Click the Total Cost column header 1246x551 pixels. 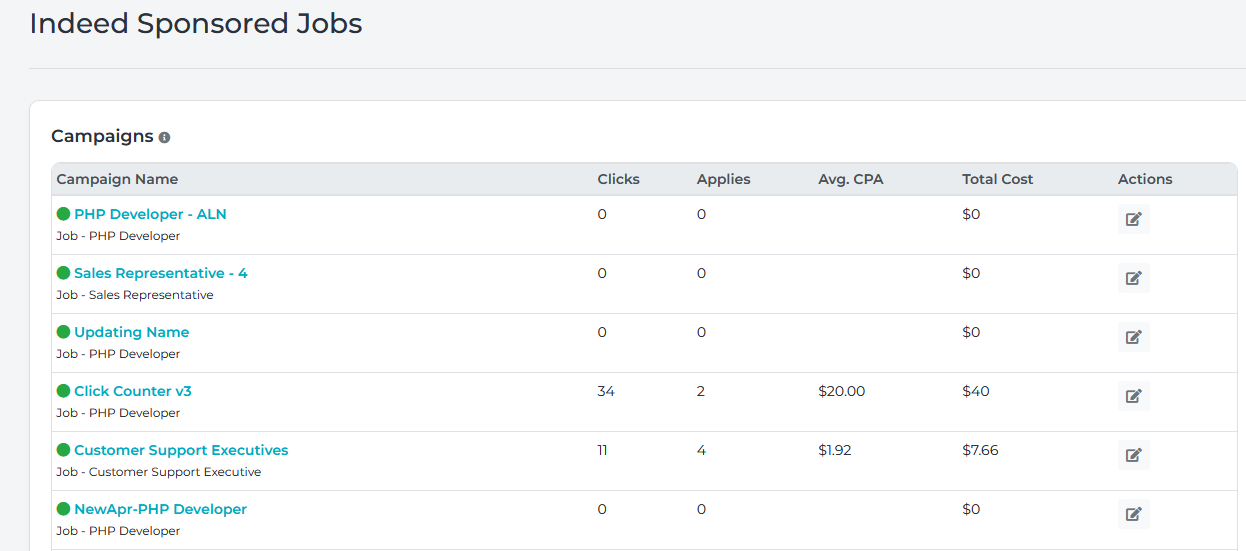997,179
